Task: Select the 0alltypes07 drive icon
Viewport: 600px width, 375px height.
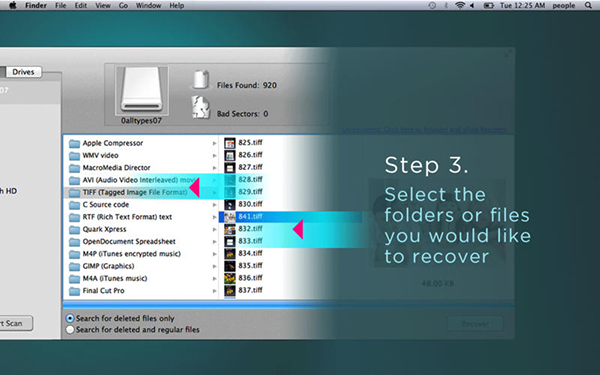Action: click(142, 91)
